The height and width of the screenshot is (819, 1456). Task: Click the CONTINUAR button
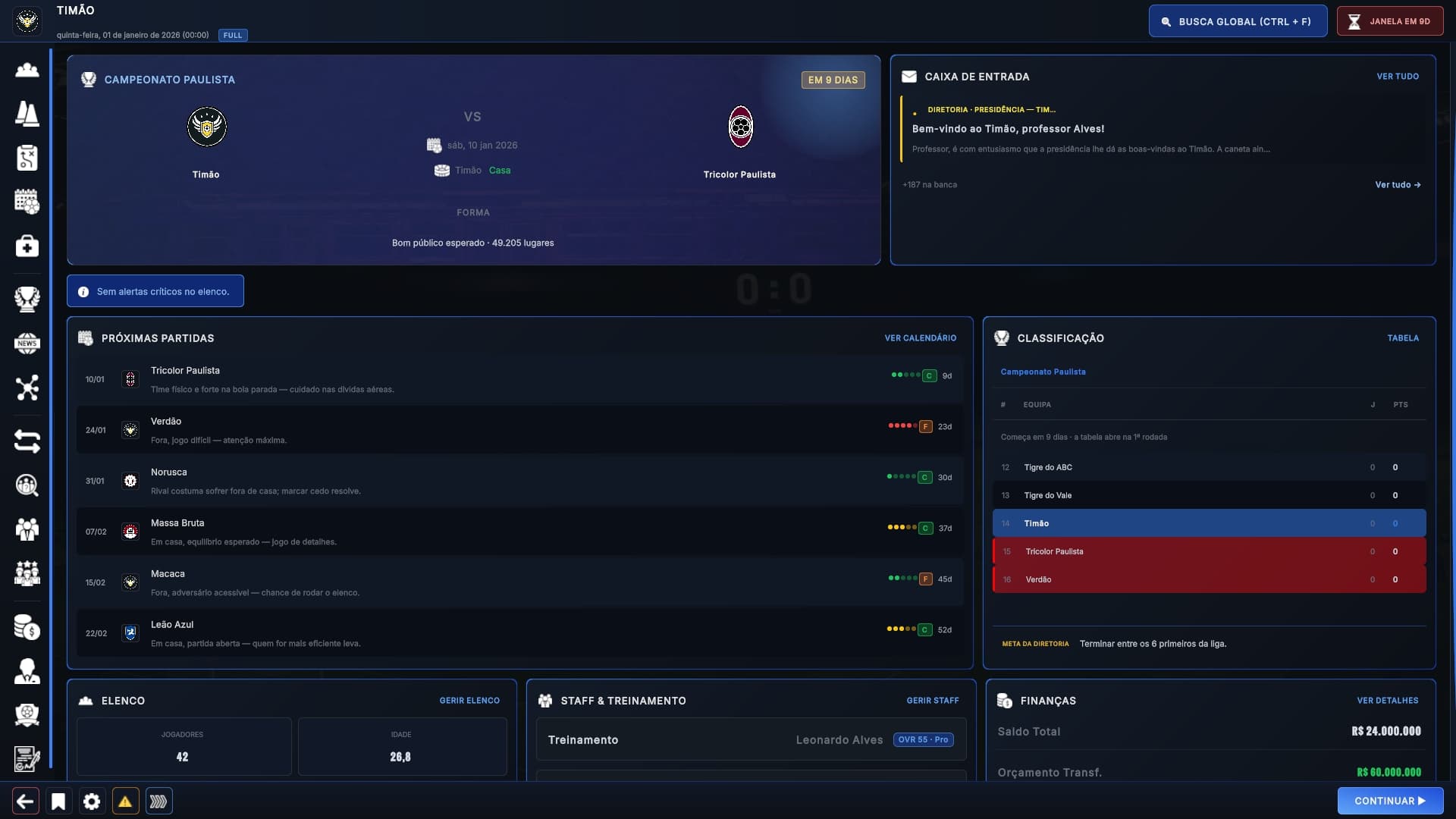coord(1390,801)
